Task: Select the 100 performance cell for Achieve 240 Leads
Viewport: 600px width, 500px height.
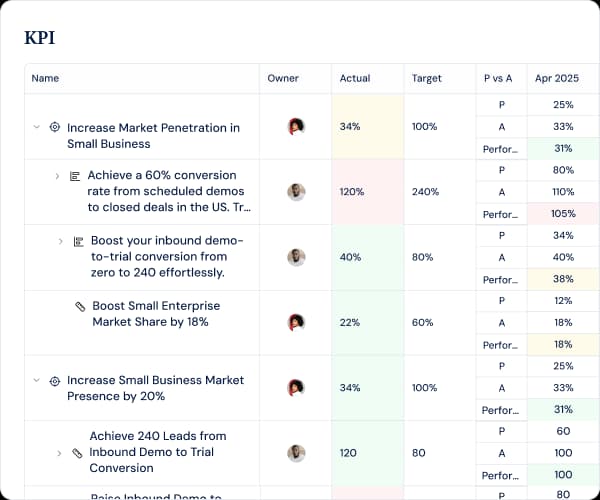Action: (563, 475)
